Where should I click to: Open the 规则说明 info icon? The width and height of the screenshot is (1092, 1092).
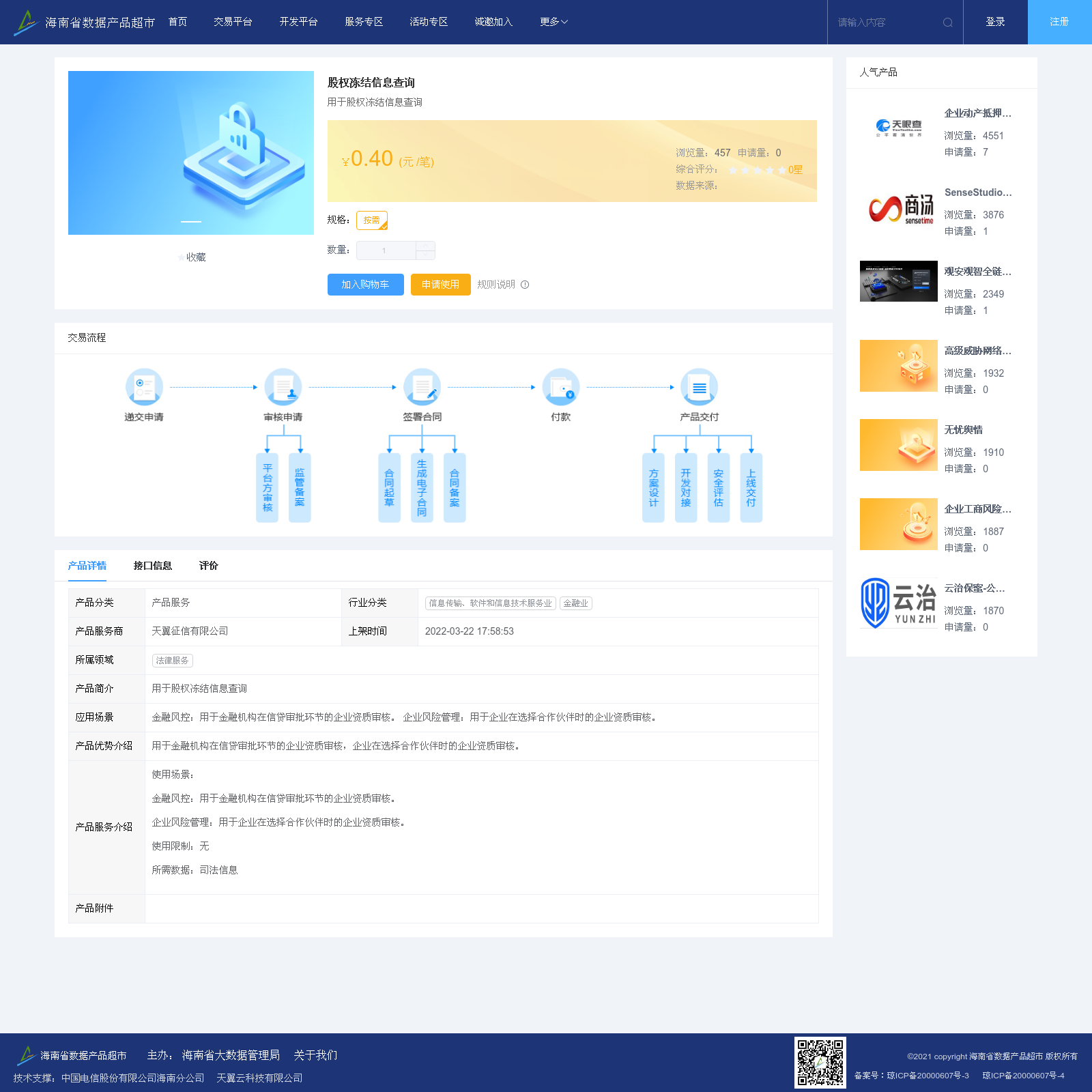pyautogui.click(x=525, y=285)
